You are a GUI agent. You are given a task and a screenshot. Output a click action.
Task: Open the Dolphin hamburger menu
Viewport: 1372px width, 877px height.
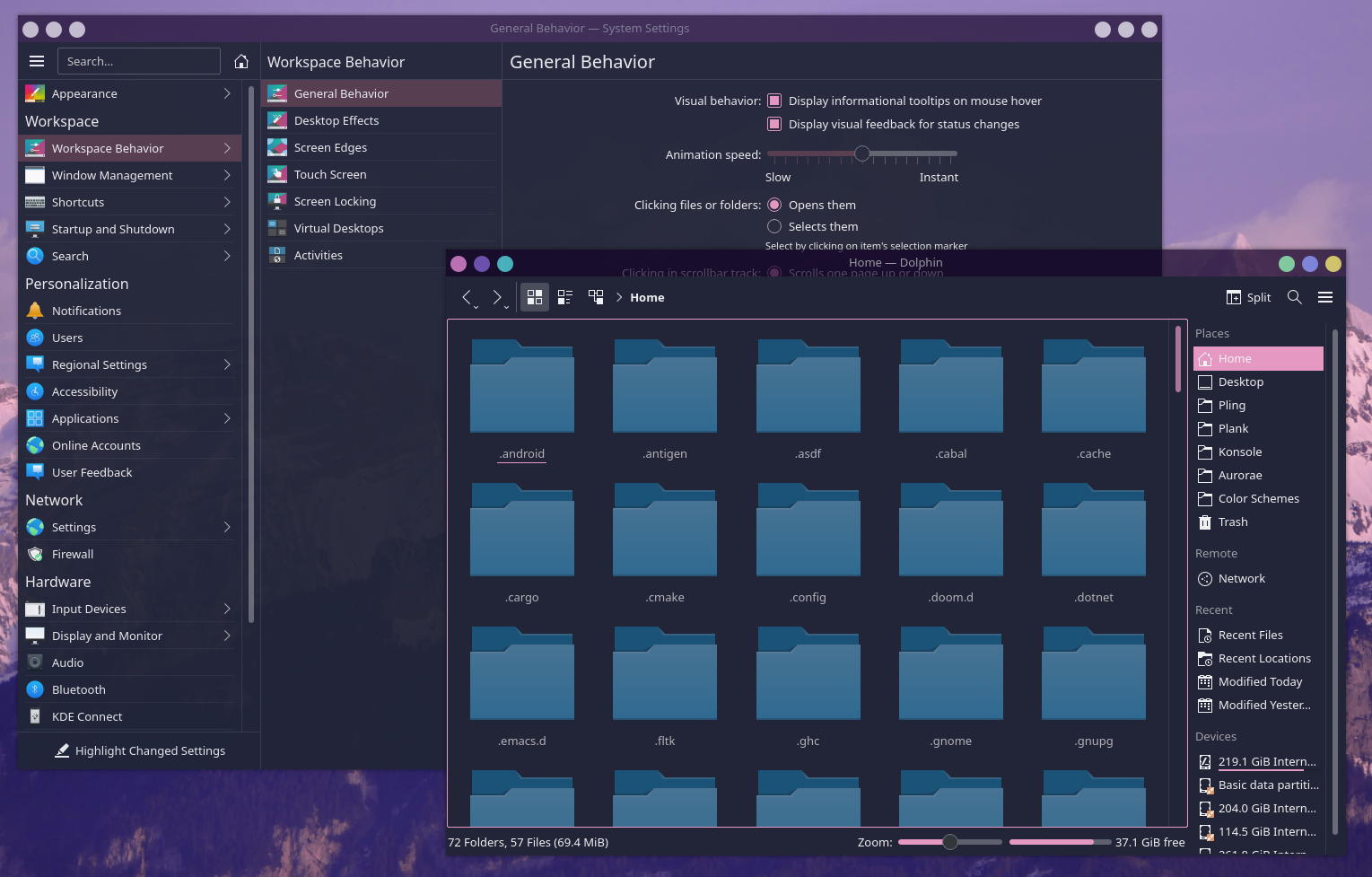point(1325,297)
